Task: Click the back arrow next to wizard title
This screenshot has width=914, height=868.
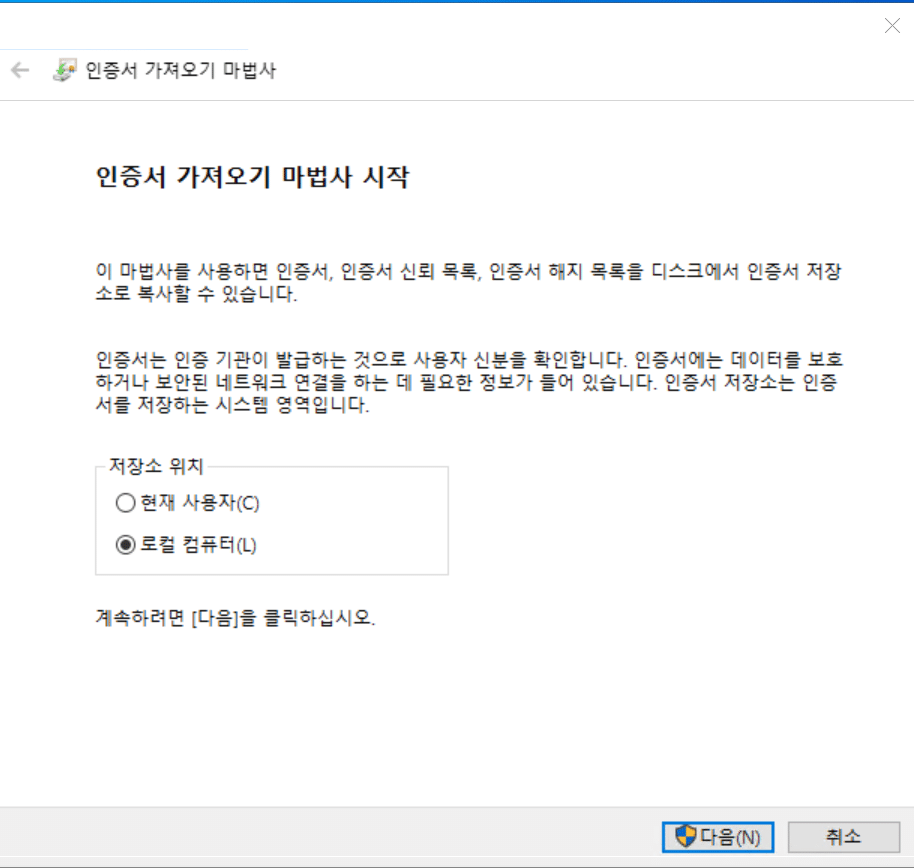Action: click(20, 70)
